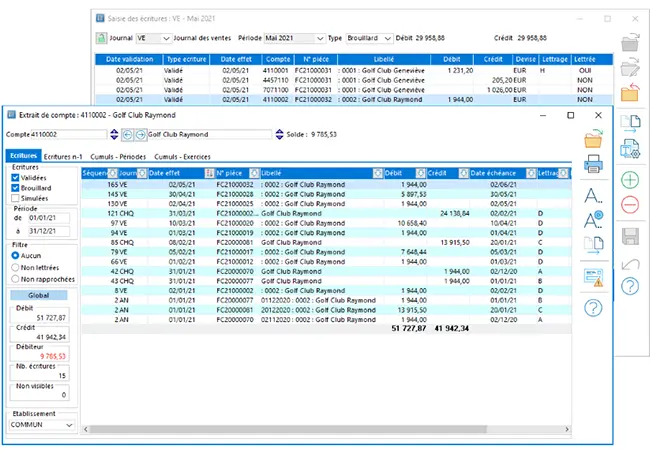
Task: Click the filter icon on Libellé column
Action: coord(378,173)
